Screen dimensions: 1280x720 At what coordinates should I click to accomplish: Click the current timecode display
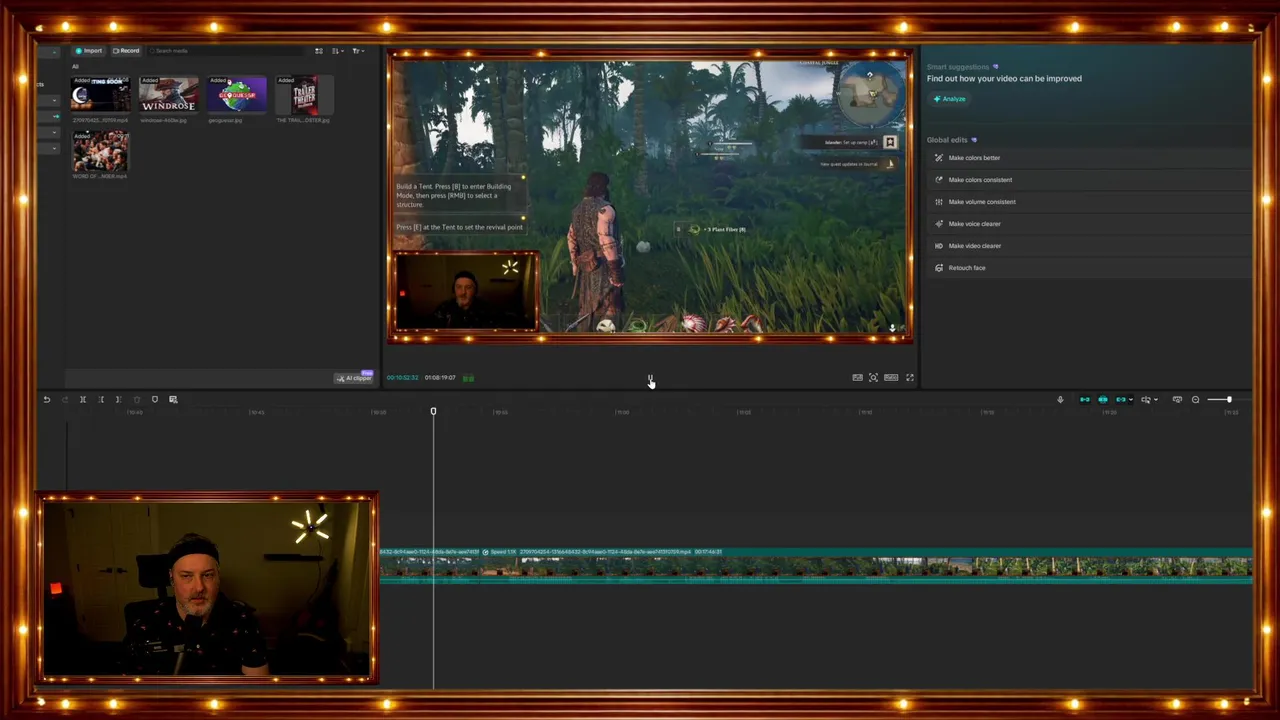point(402,378)
